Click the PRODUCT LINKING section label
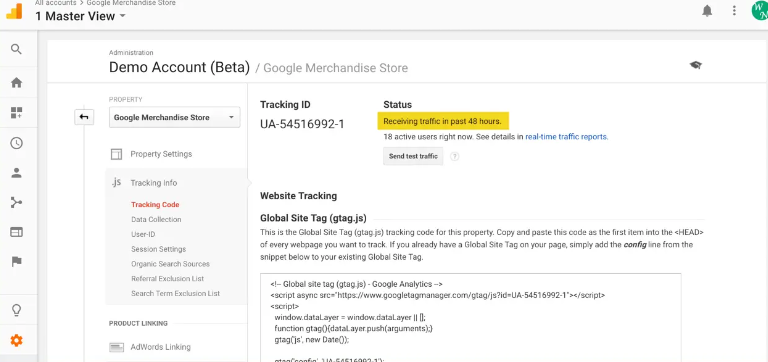 [138, 323]
